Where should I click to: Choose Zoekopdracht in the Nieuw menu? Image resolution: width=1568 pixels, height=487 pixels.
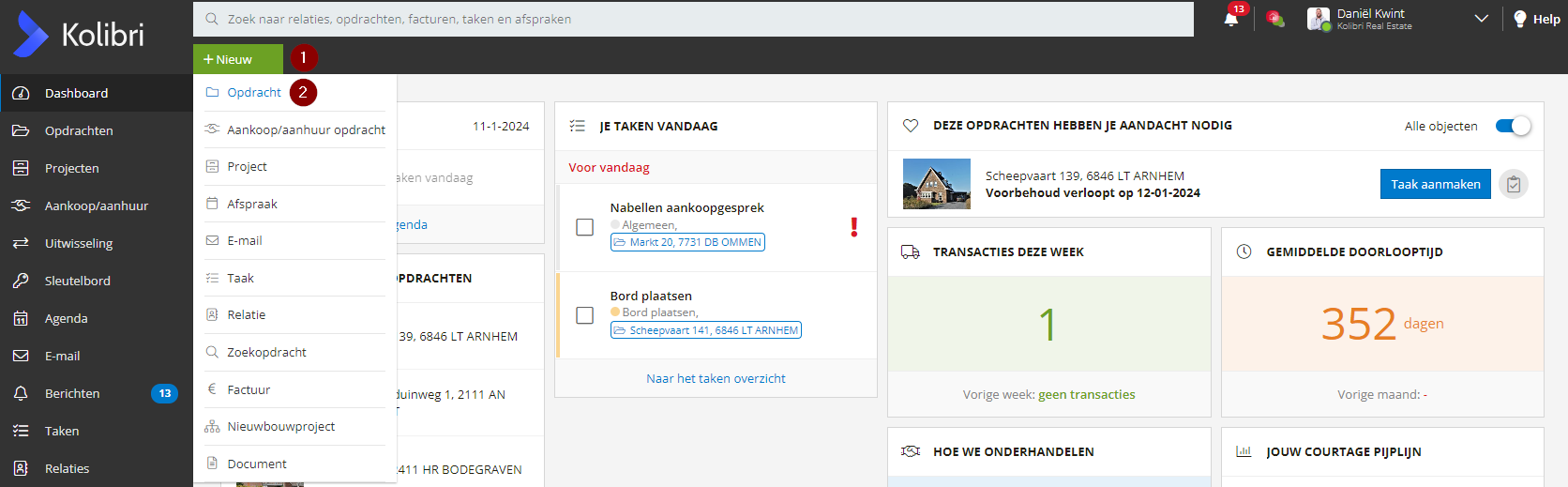[x=294, y=352]
